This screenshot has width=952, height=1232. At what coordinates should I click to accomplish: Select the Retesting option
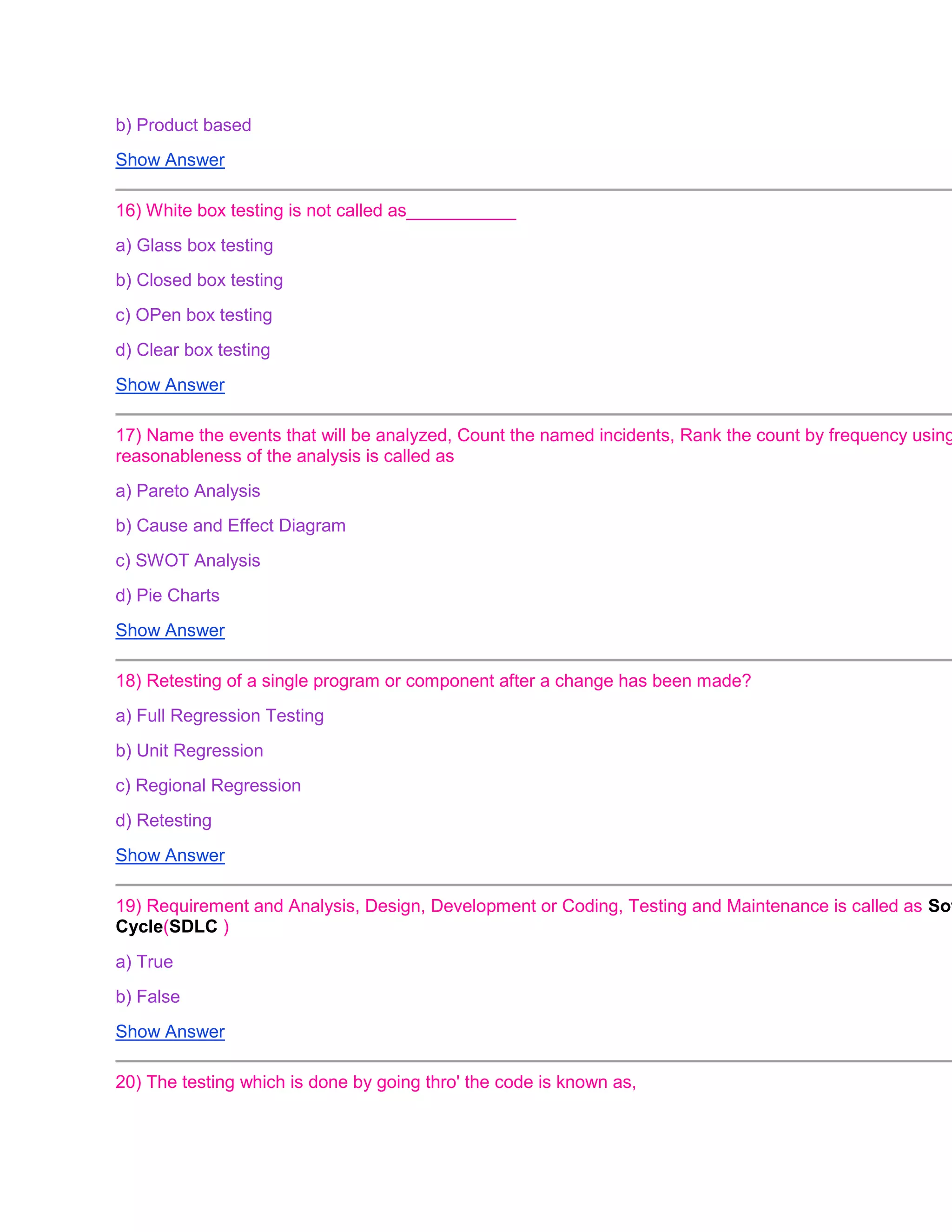click(x=164, y=820)
